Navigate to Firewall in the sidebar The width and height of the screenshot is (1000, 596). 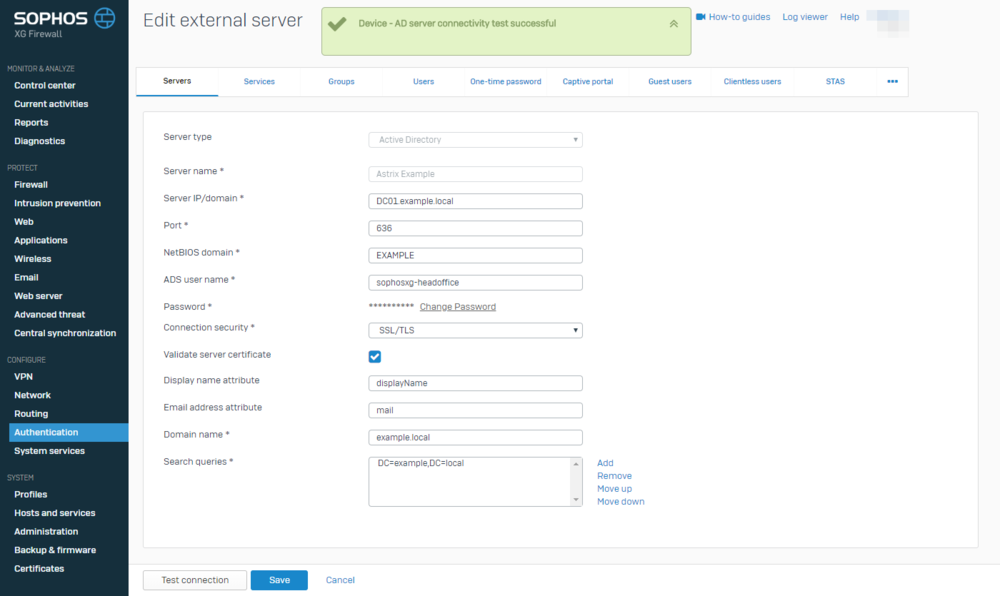click(x=31, y=184)
